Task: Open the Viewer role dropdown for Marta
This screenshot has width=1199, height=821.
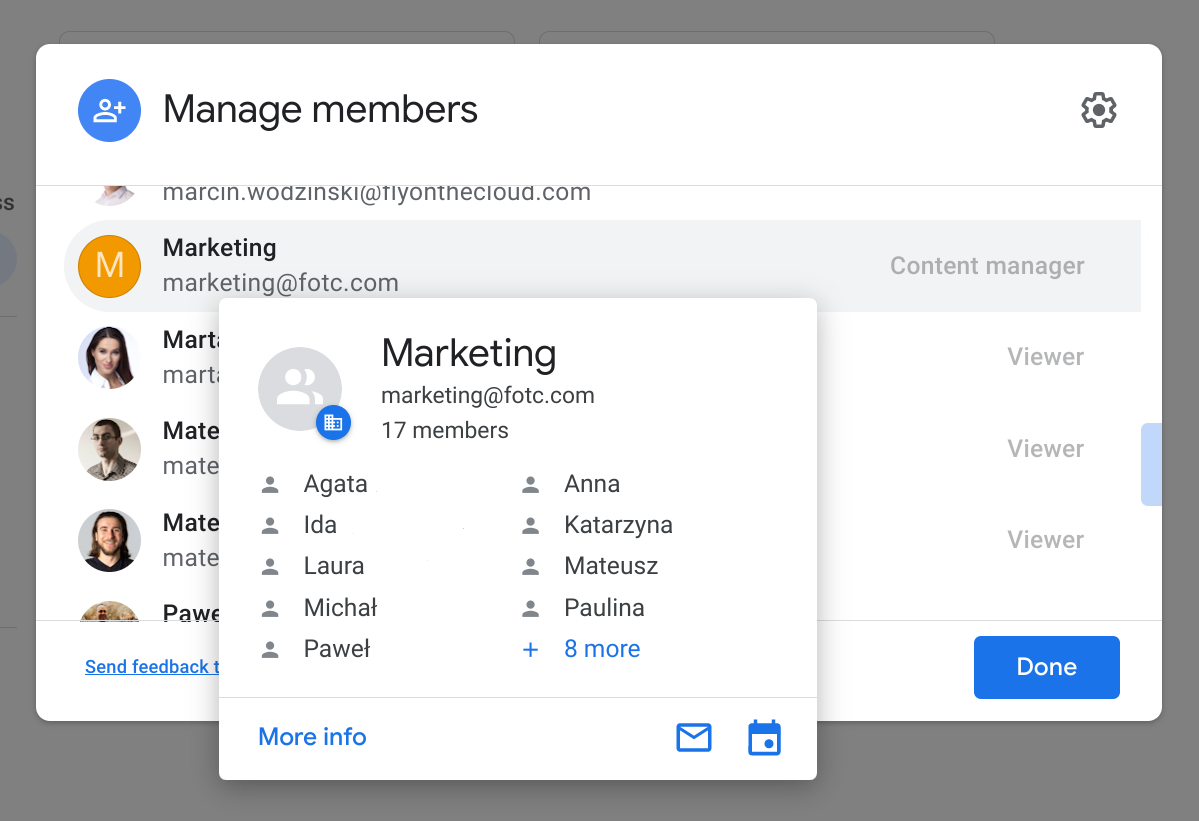Action: click(1045, 356)
